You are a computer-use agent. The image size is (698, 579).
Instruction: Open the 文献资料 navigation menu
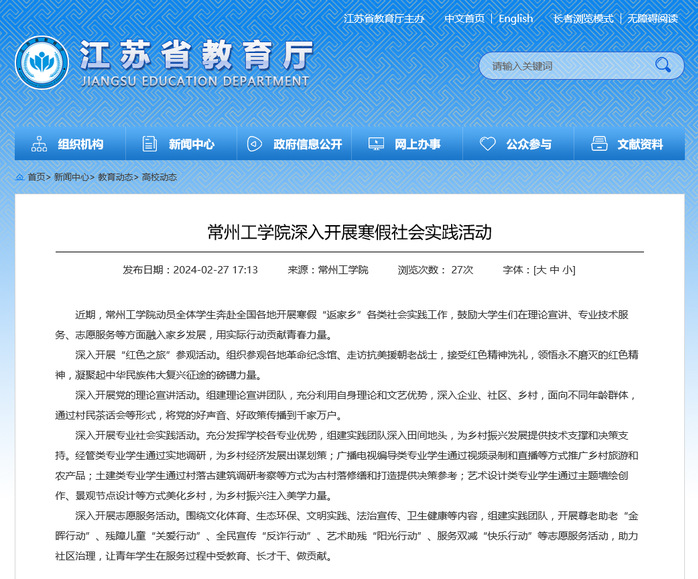tap(640, 144)
